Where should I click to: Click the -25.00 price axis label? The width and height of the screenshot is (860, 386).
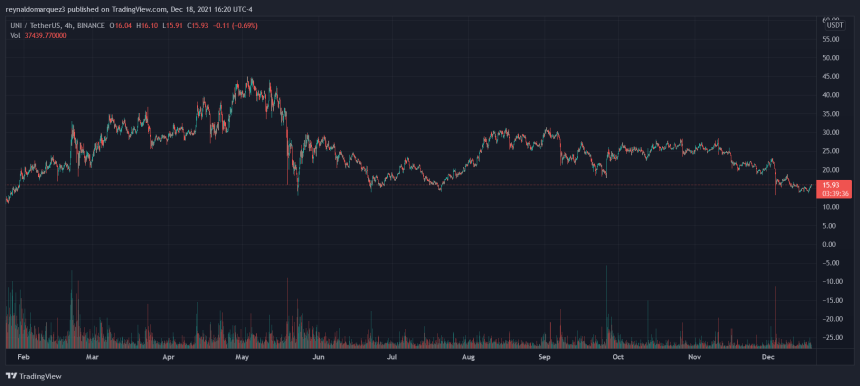[830, 337]
